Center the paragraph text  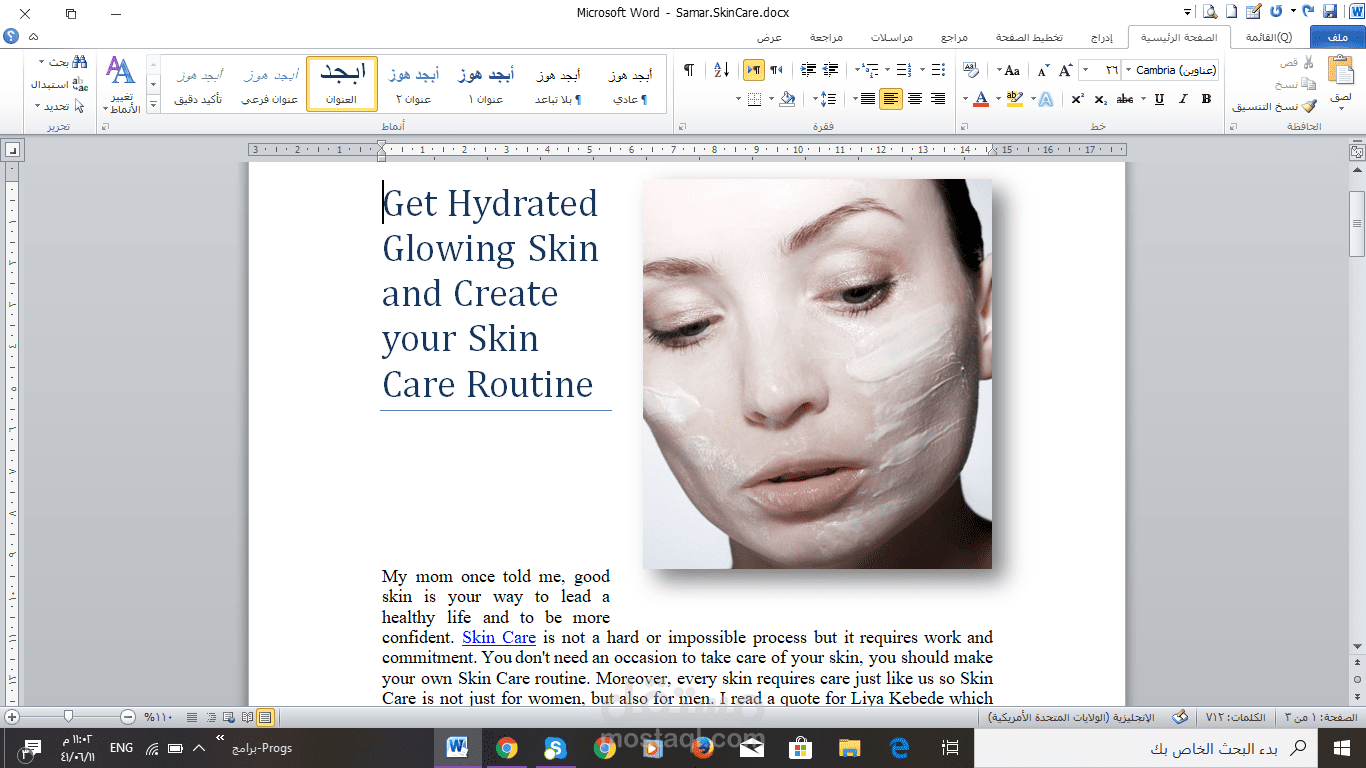(914, 99)
